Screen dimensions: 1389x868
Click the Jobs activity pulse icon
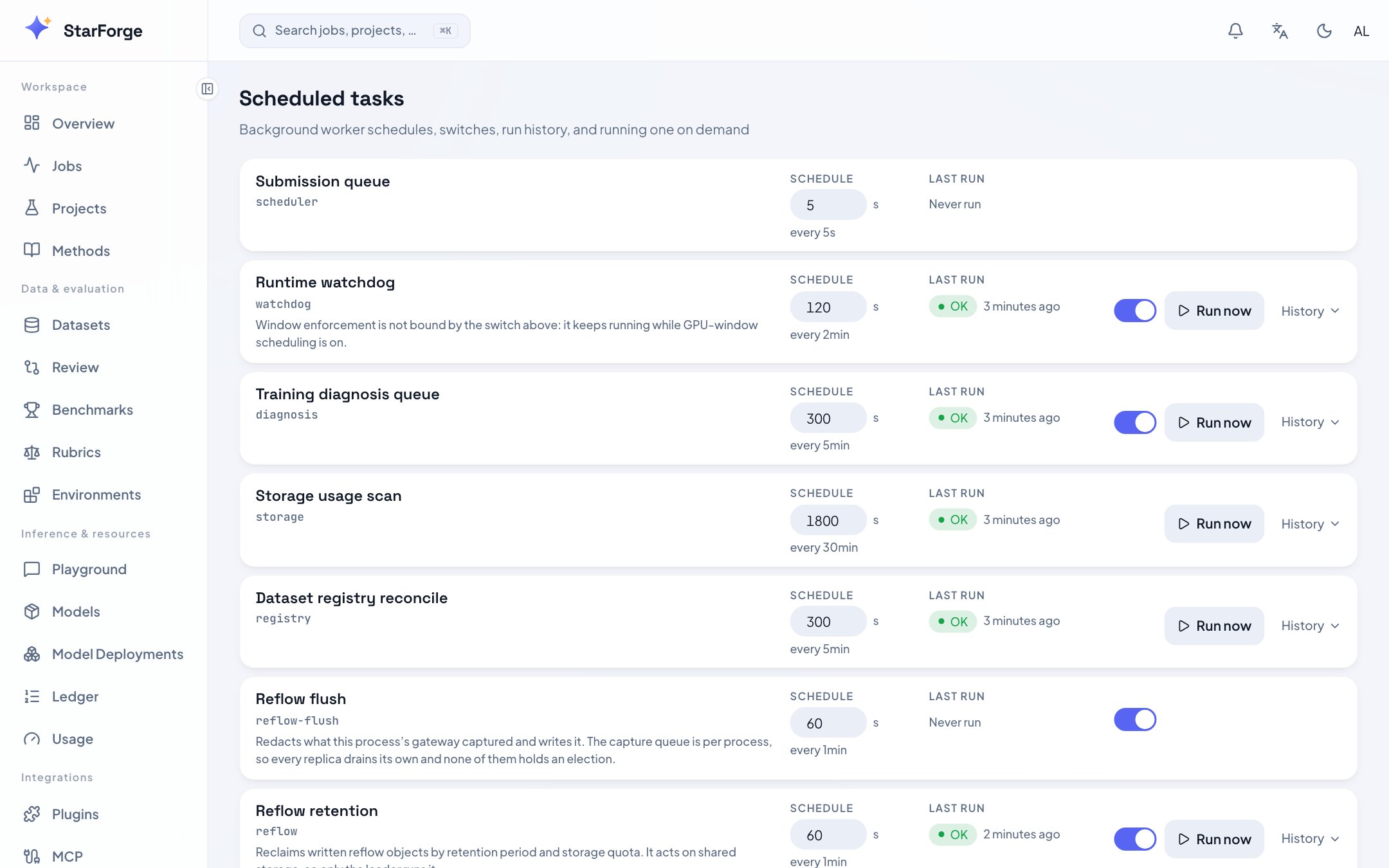(x=32, y=165)
